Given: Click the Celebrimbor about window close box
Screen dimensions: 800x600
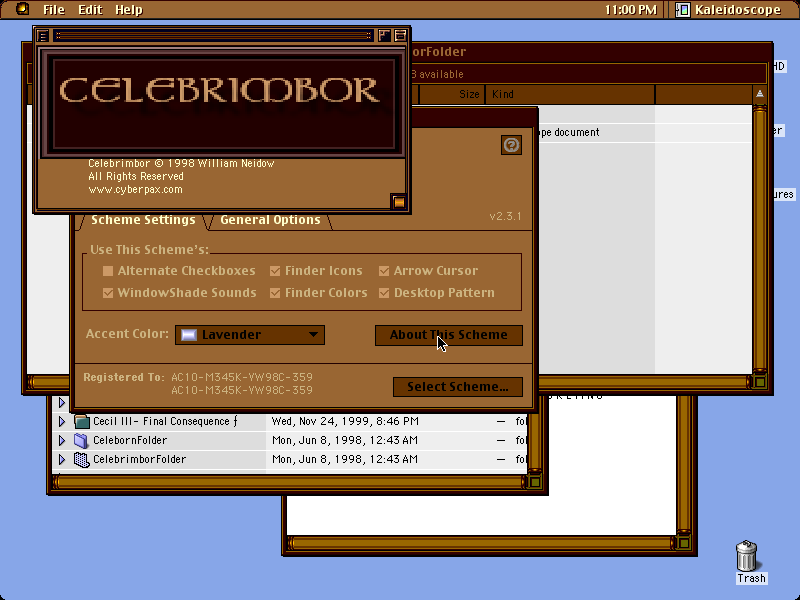Looking at the screenshot, I should [x=43, y=36].
